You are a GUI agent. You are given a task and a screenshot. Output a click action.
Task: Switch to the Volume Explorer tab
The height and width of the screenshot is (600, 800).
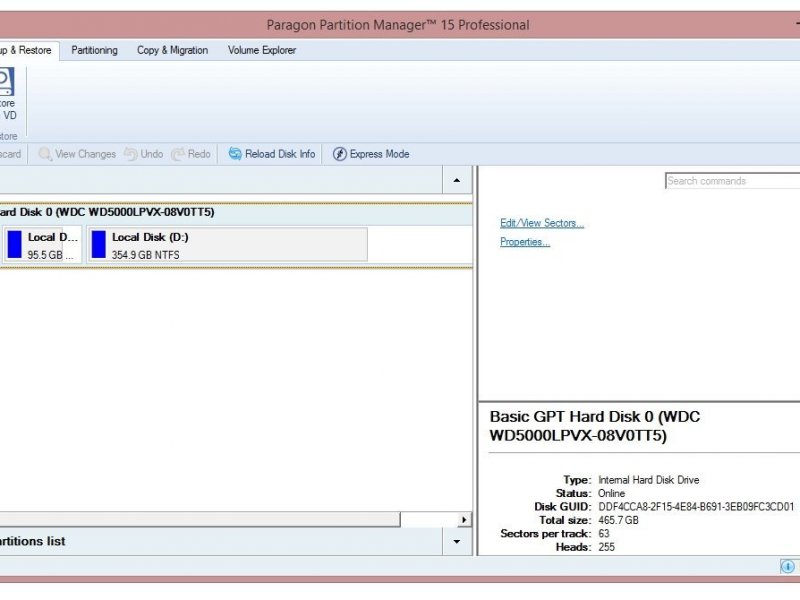[x=262, y=50]
